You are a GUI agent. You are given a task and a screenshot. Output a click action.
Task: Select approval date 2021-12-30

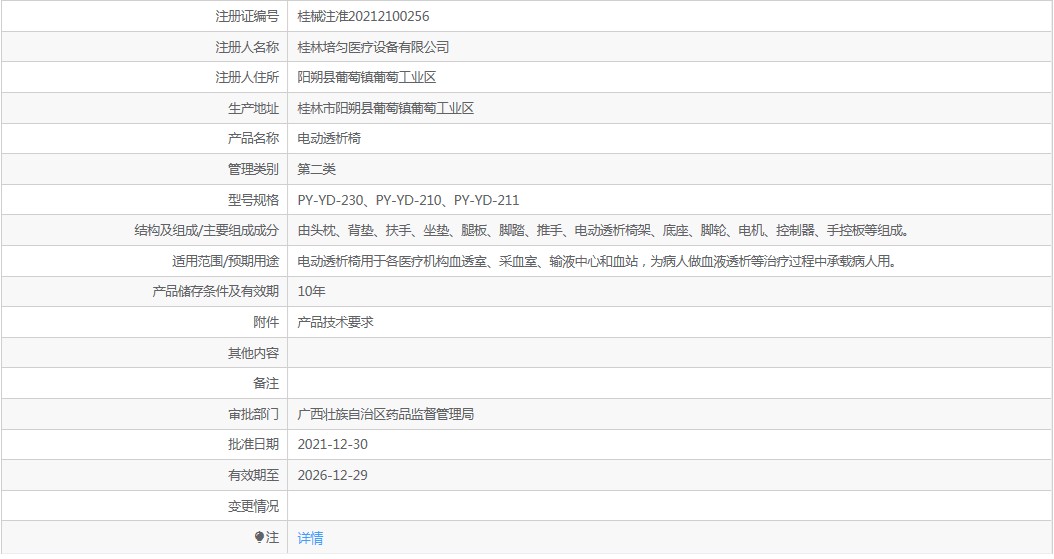[333, 445]
